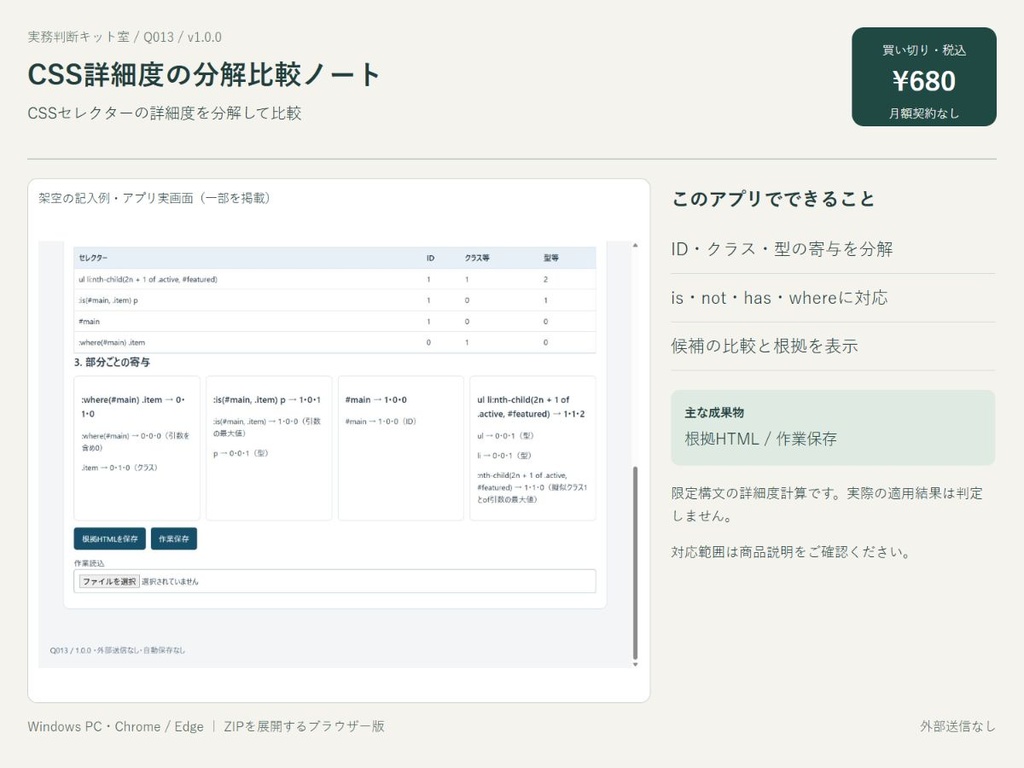
Task: Click the 根拠HTMLを保存 button
Action: pyautogui.click(x=110, y=539)
